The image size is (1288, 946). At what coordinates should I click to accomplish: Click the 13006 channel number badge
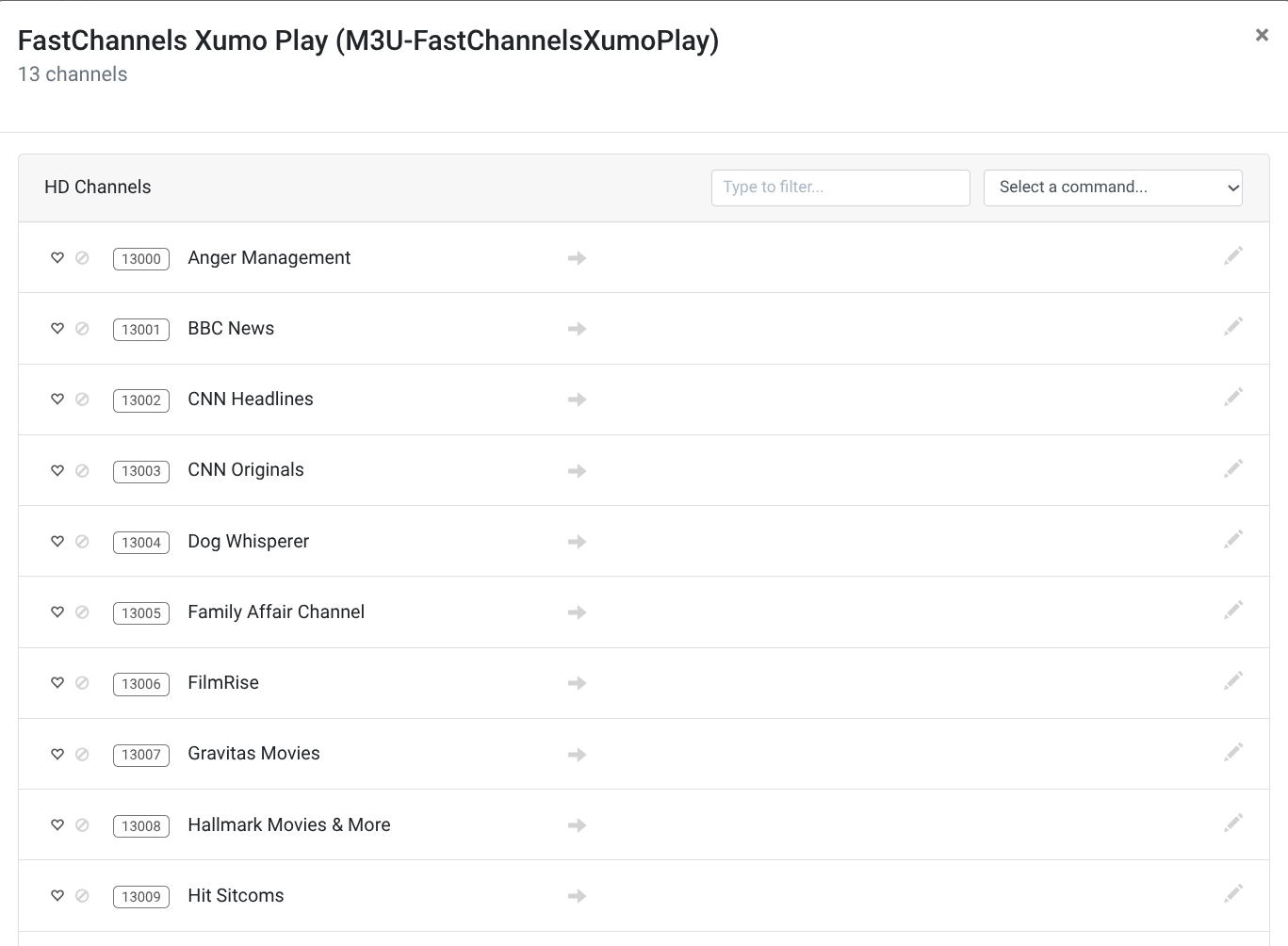pyautogui.click(x=141, y=684)
